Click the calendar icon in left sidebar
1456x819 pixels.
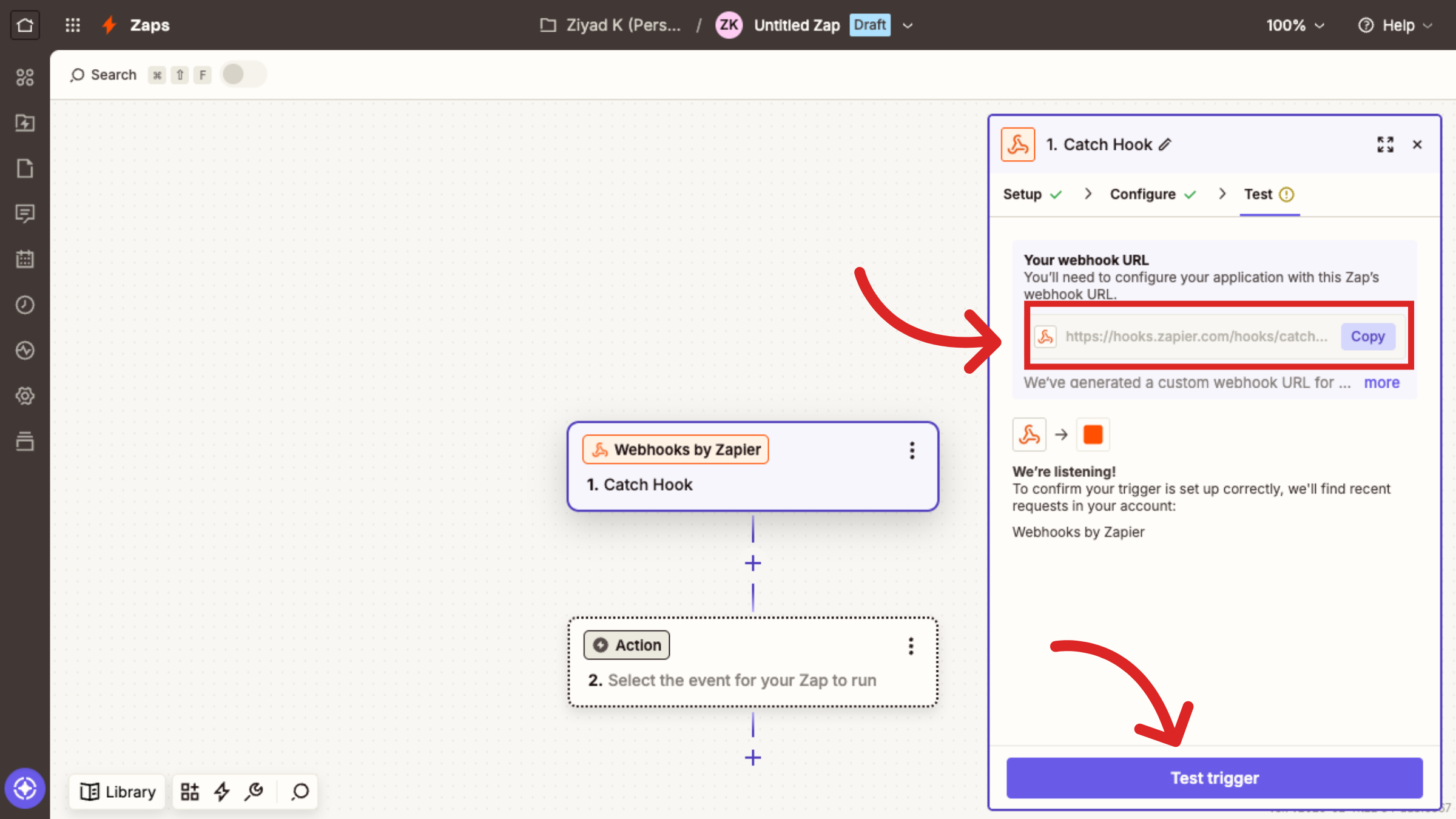(x=25, y=259)
